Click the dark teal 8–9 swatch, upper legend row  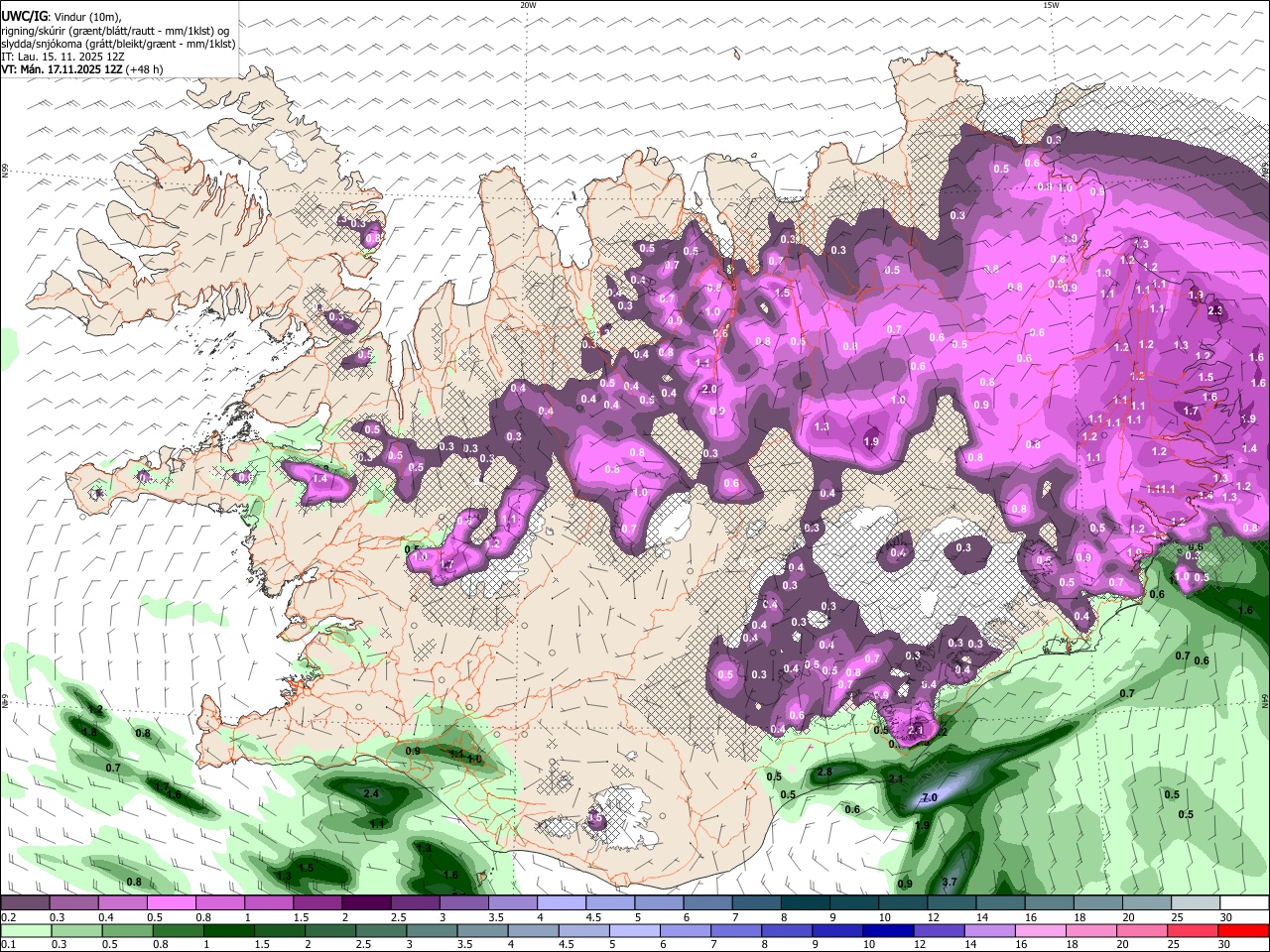805,903
